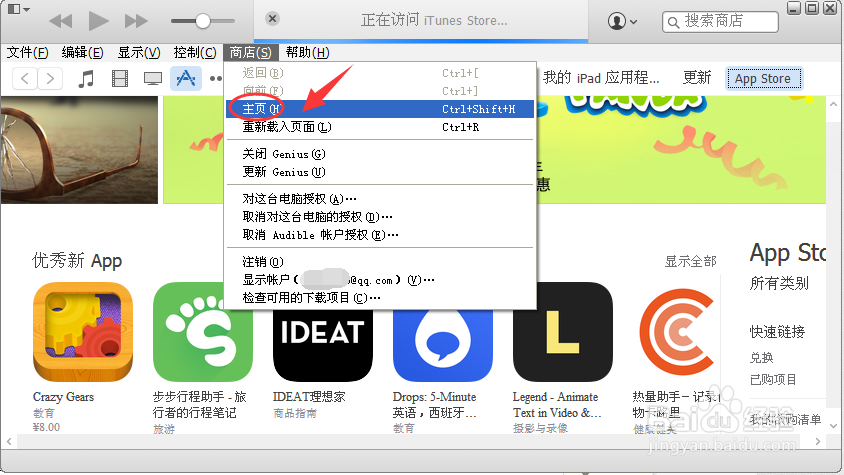The width and height of the screenshot is (844, 475).
Task: Click the horizontal scrollbar right arrow
Action: 818,442
